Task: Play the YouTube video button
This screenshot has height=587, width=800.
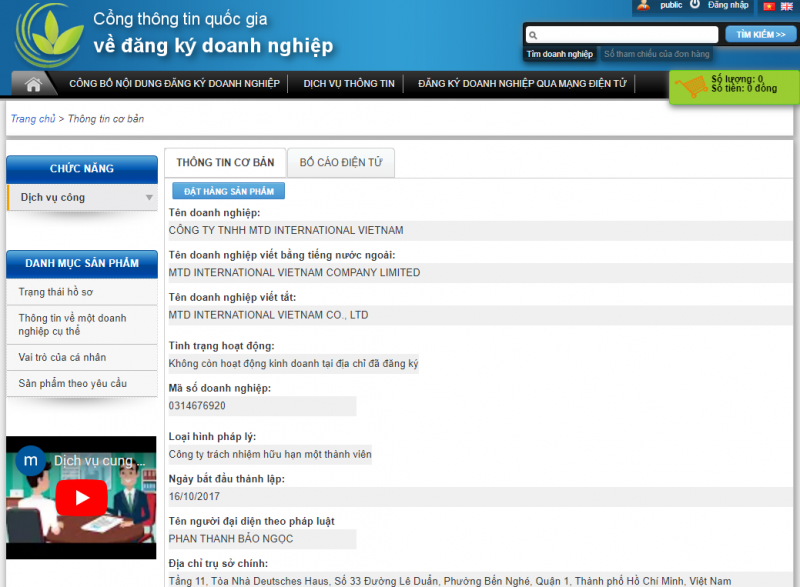Action: [x=80, y=497]
